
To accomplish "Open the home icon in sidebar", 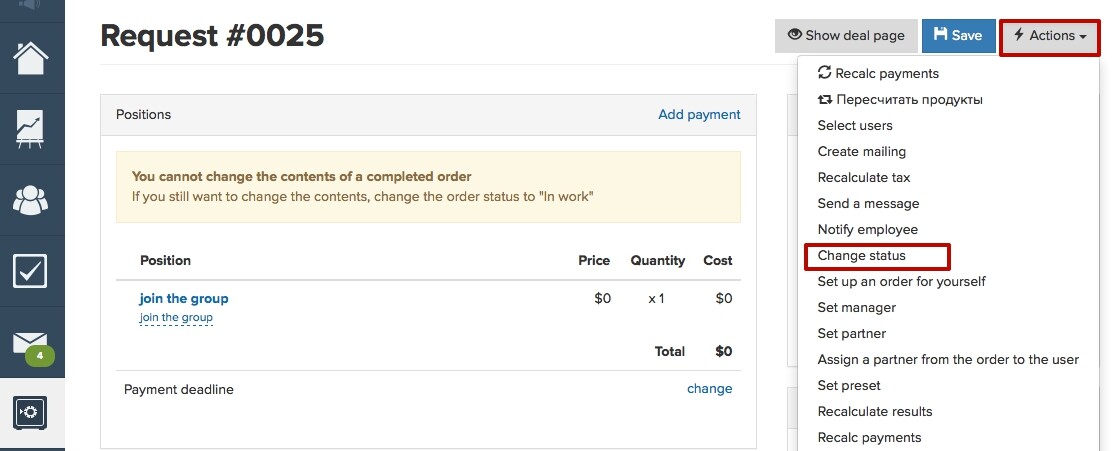I will click(31, 58).
